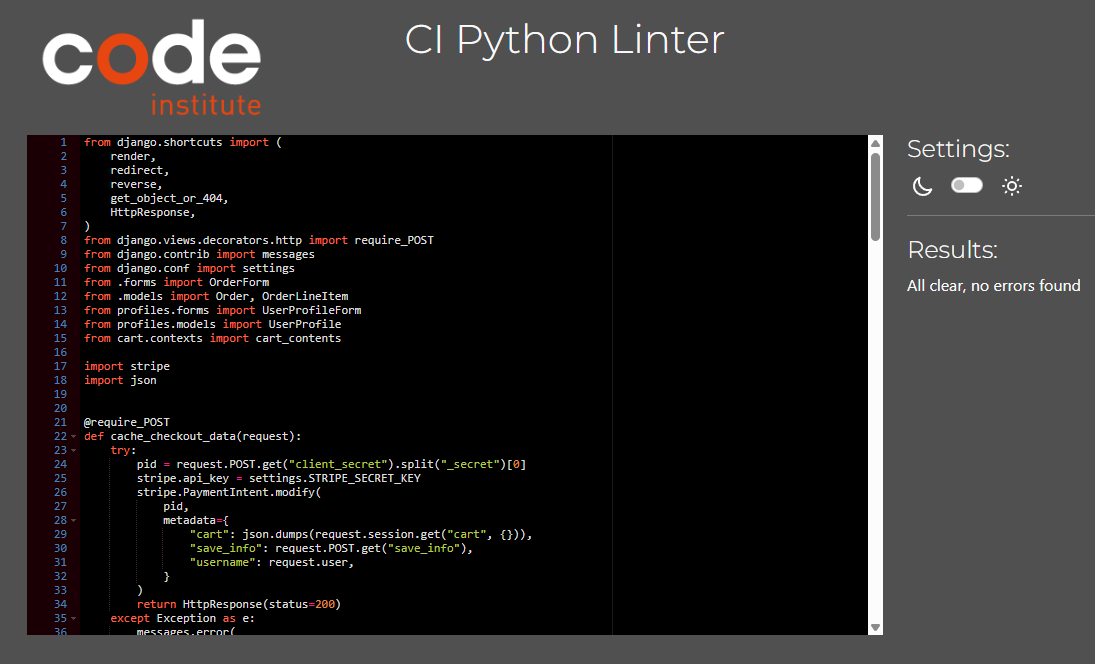Click the 'pid = request.POST.get' line
Image resolution: width=1095 pixels, height=664 pixels.
pos(331,464)
